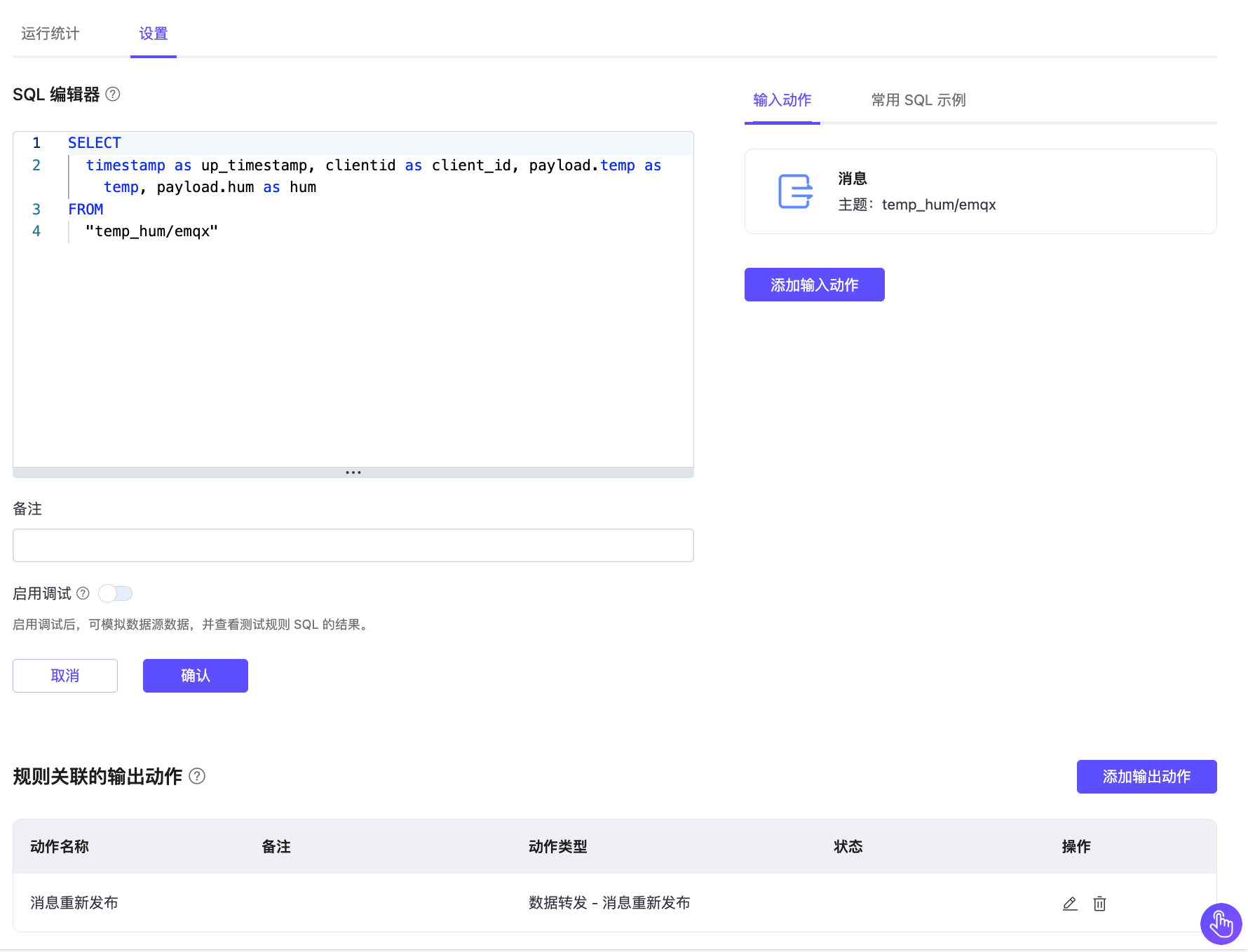Select the 输入动作 tab
Viewport: 1248px width, 952px height.
[x=782, y=100]
